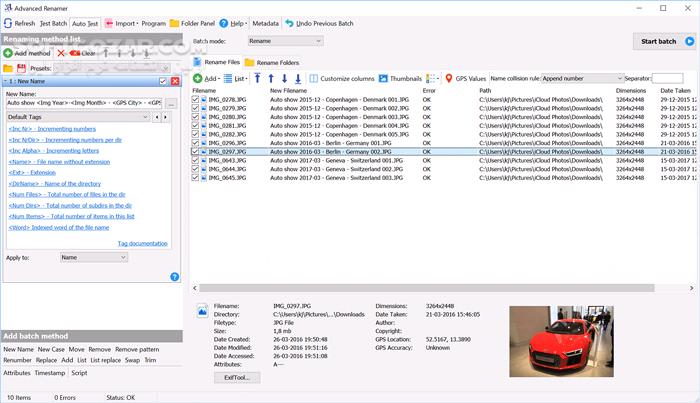Image resolution: width=700 pixels, height=403 pixels.
Task: Delete selected method with red X icon
Action: (x=61, y=53)
